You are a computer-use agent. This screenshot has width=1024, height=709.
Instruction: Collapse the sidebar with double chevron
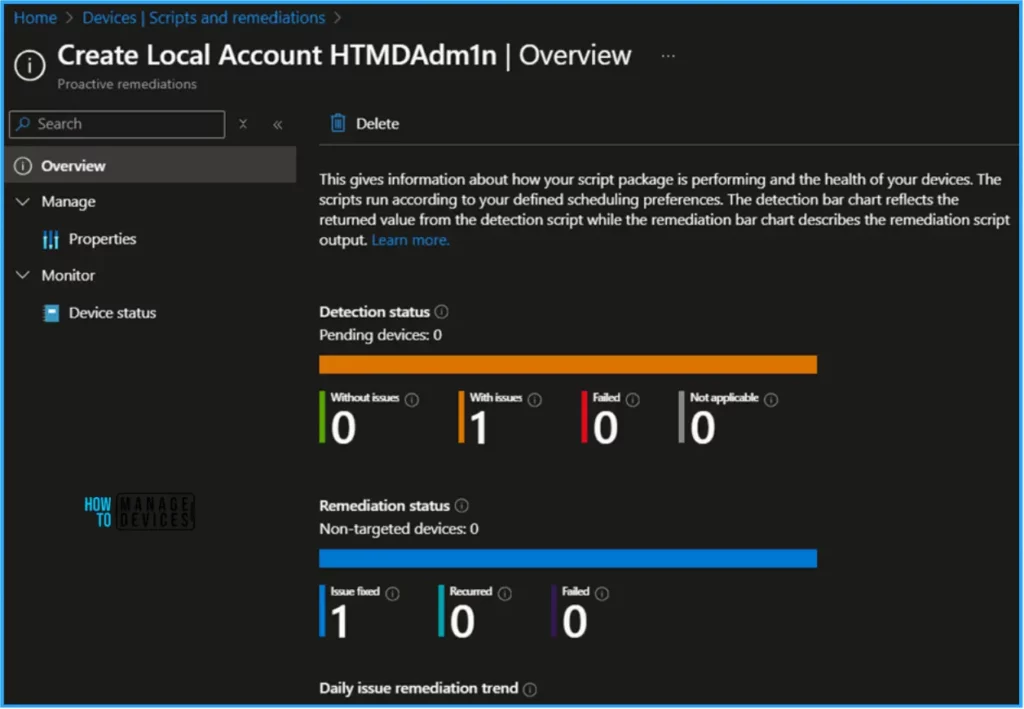[278, 125]
